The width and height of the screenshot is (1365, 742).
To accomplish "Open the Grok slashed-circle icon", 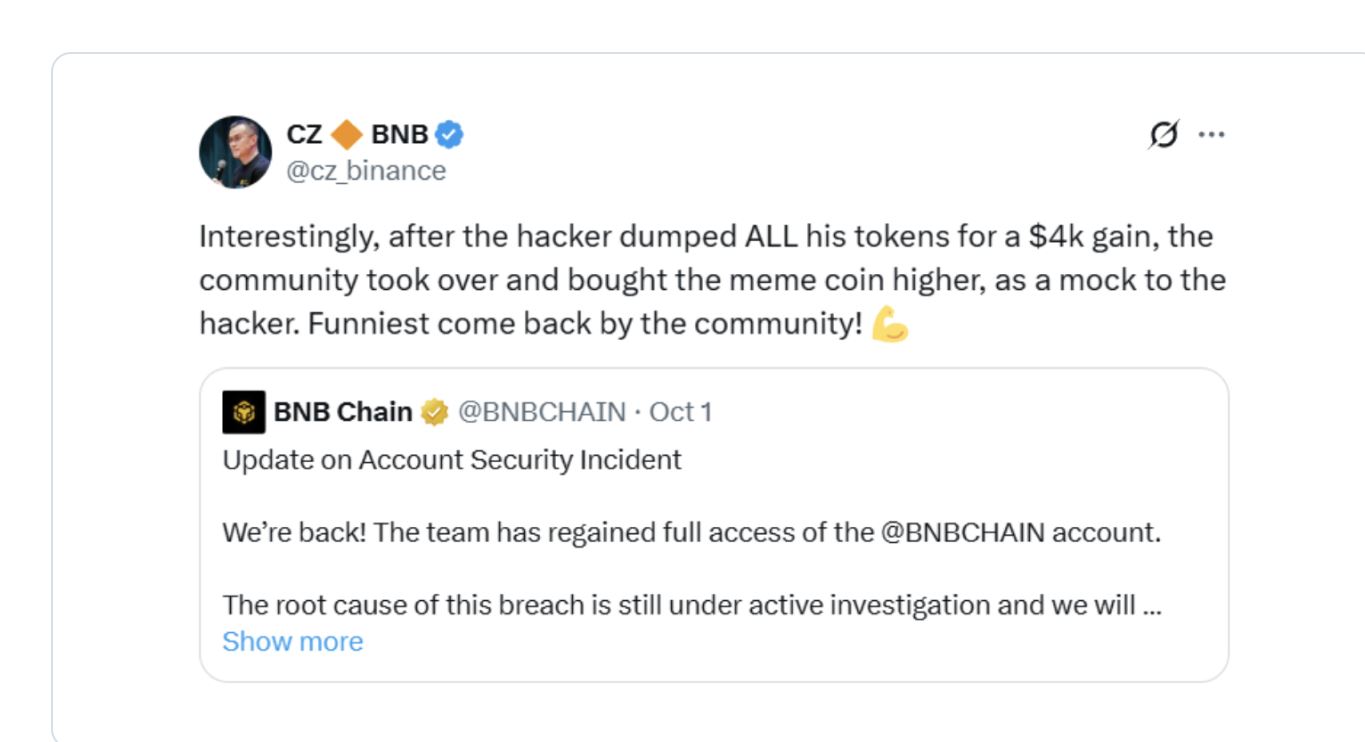I will click(x=1164, y=134).
